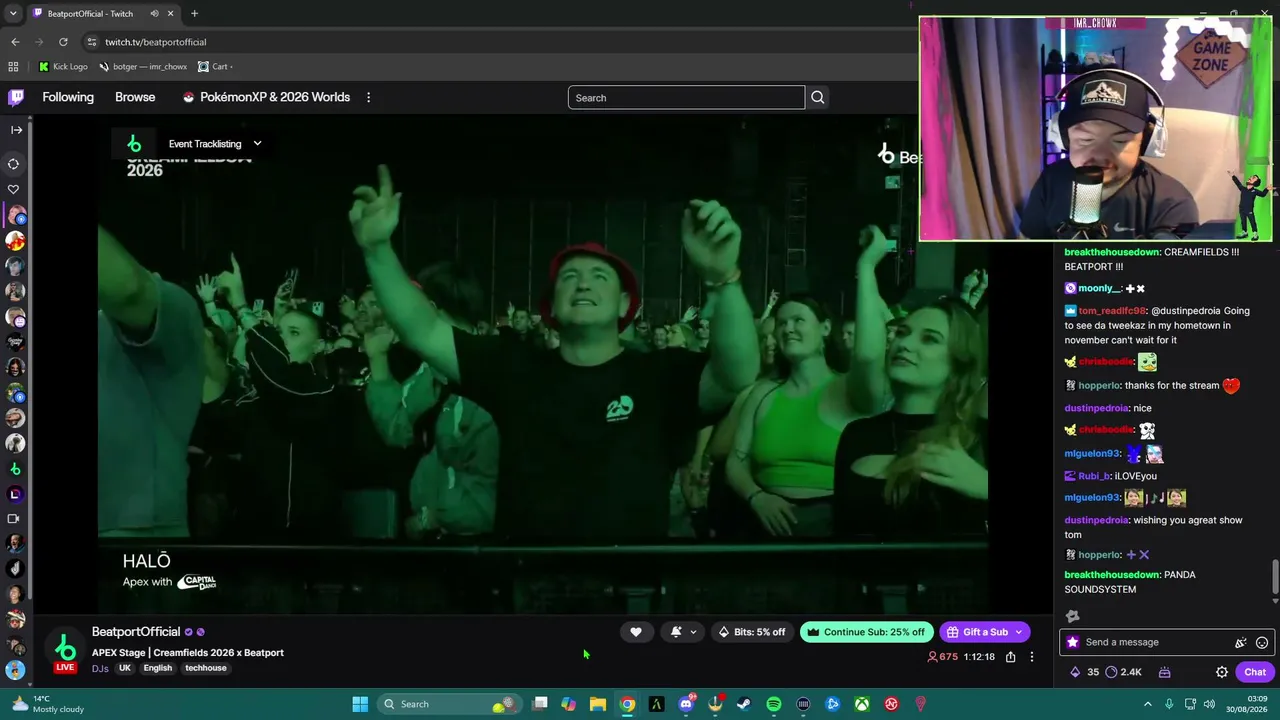Image resolution: width=1280 pixels, height=720 pixels.
Task: Follow channel using the heart button
Action: (x=636, y=632)
